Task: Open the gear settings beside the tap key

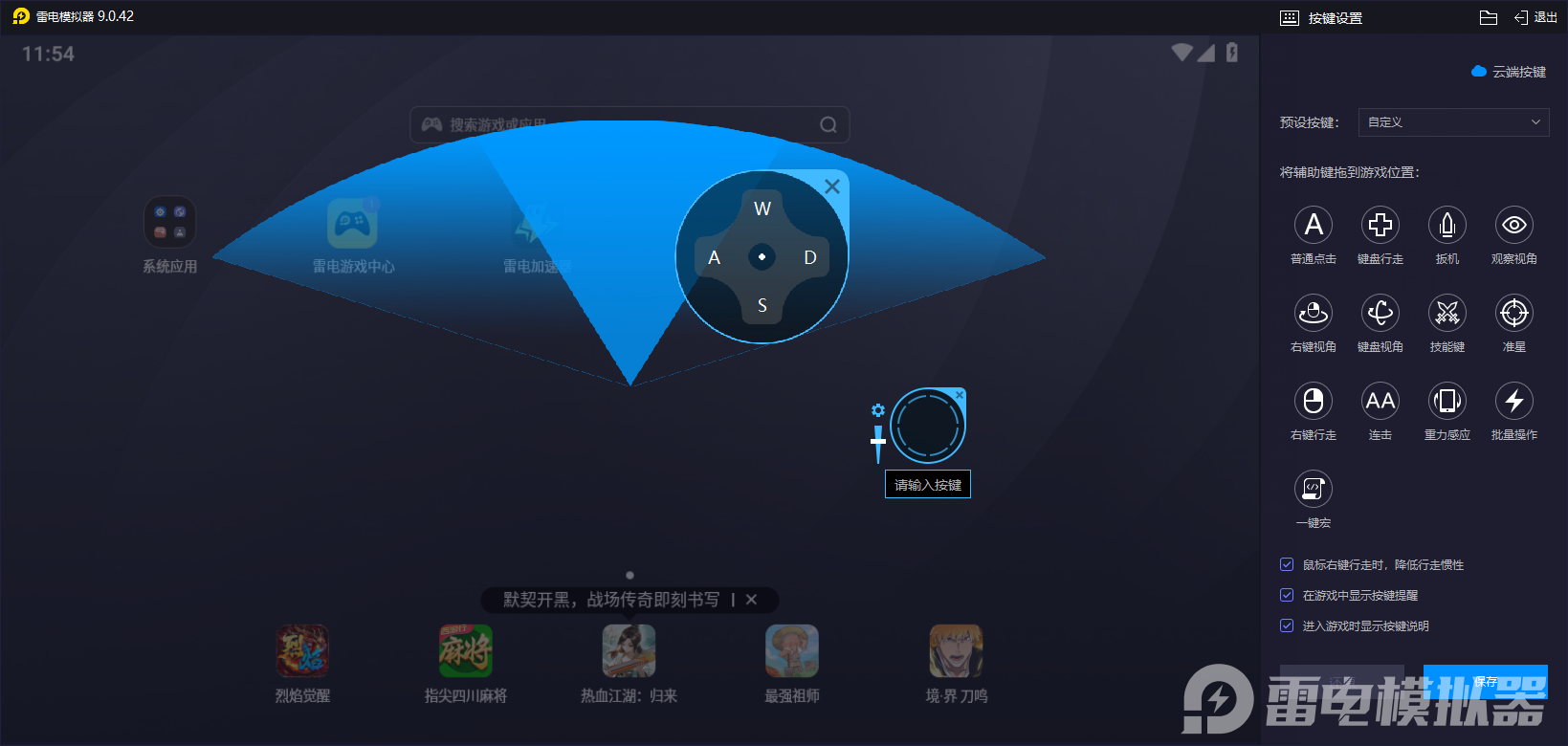Action: [878, 410]
